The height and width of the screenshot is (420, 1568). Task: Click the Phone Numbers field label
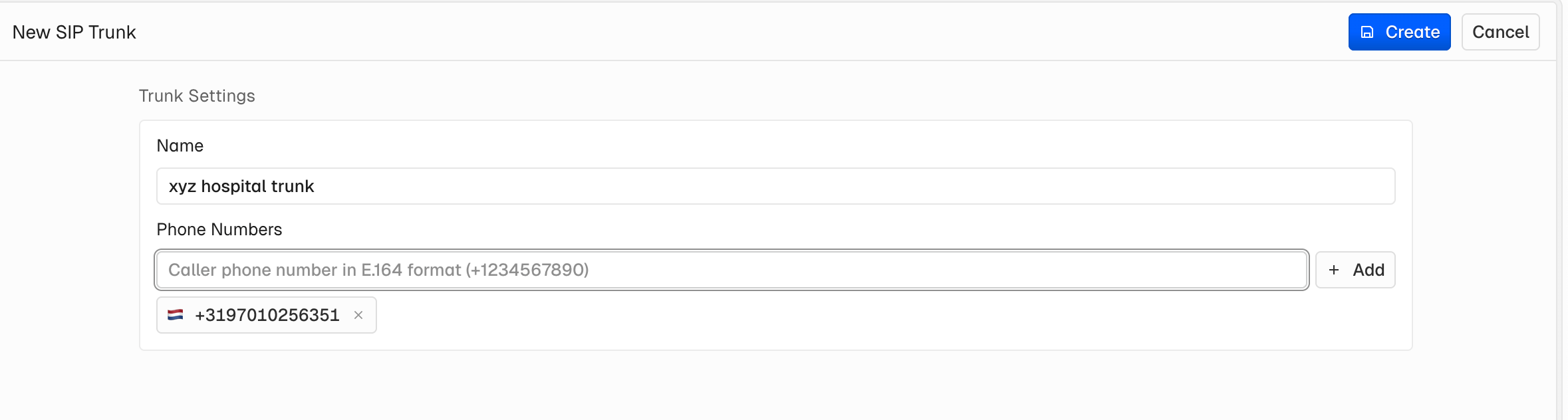coord(219,229)
